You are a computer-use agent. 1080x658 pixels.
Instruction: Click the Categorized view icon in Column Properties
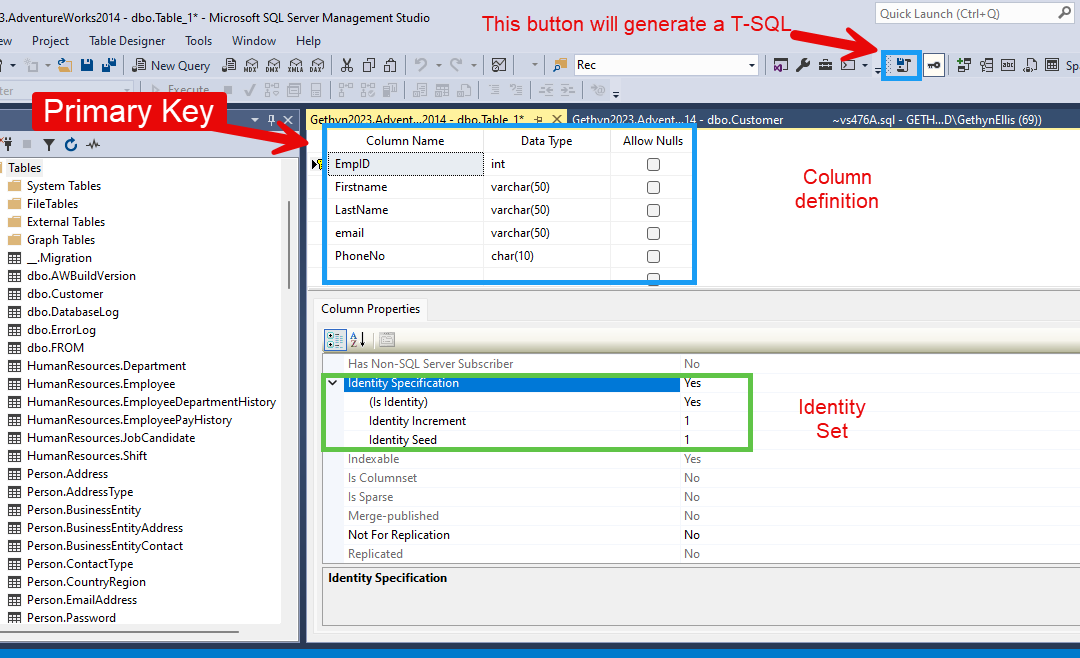335,340
